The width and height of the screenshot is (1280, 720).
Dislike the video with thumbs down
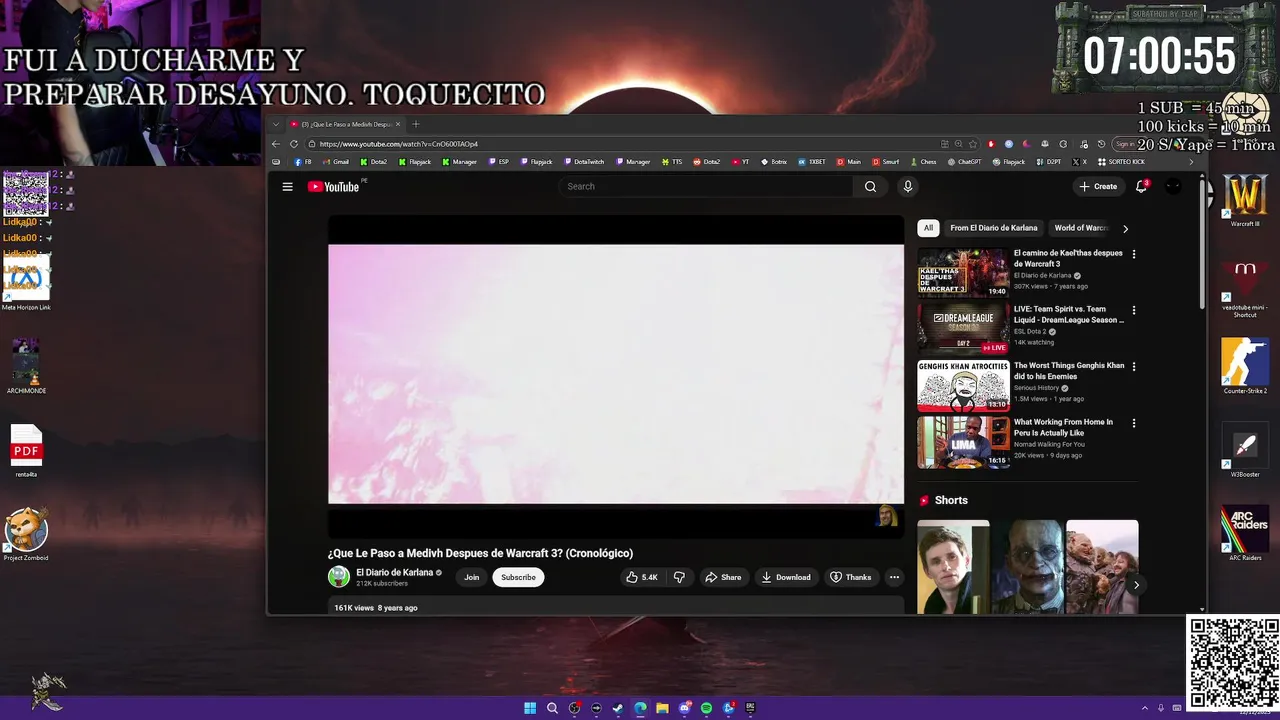point(679,577)
